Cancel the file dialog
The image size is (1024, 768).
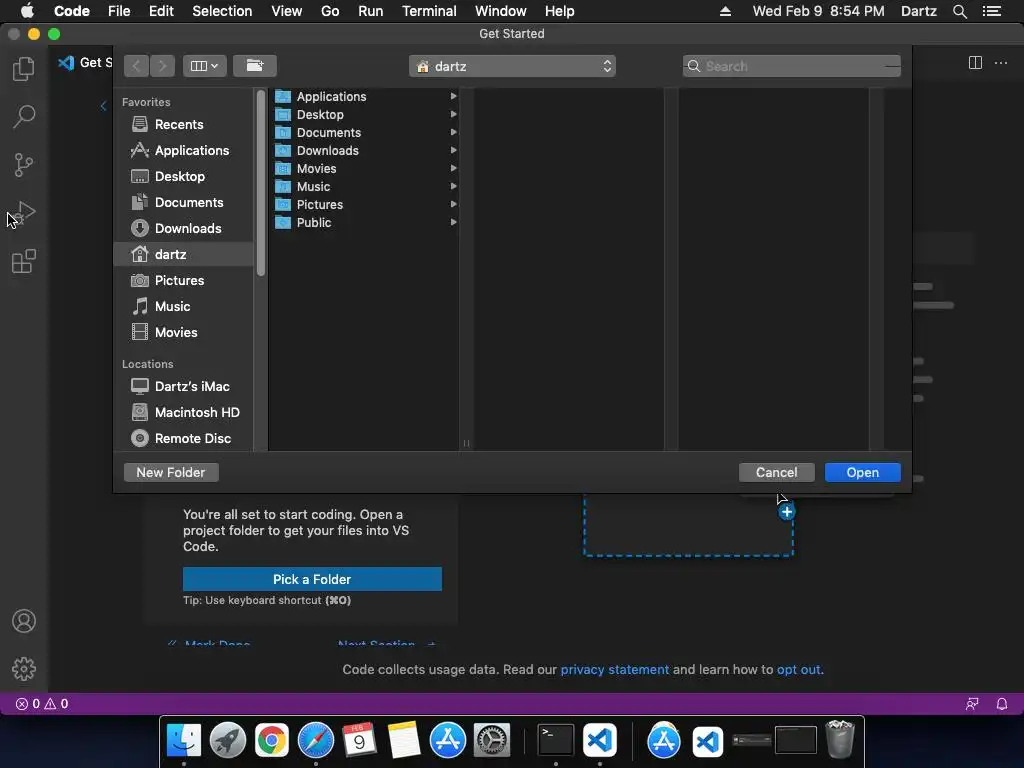(x=776, y=472)
